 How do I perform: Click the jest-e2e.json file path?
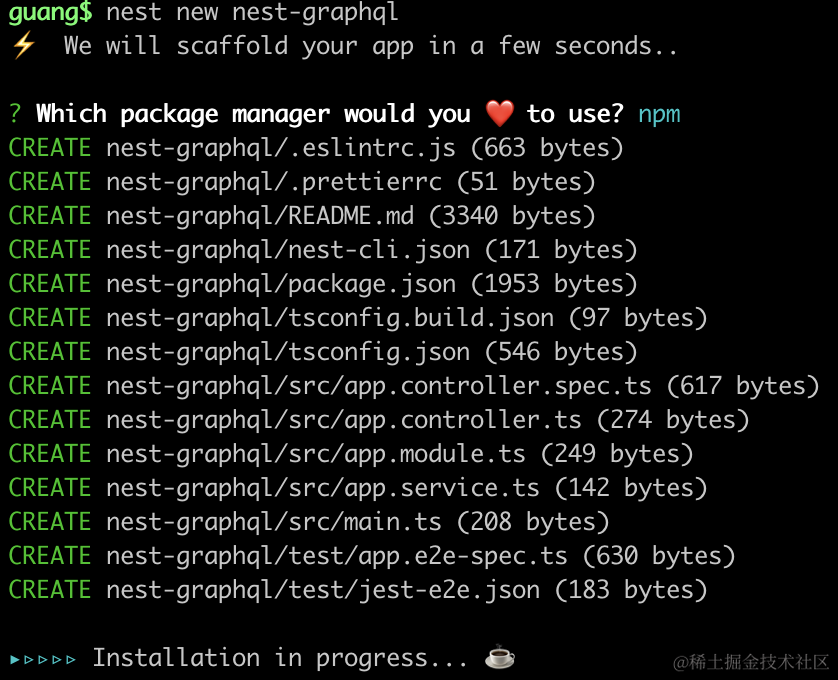(x=322, y=590)
